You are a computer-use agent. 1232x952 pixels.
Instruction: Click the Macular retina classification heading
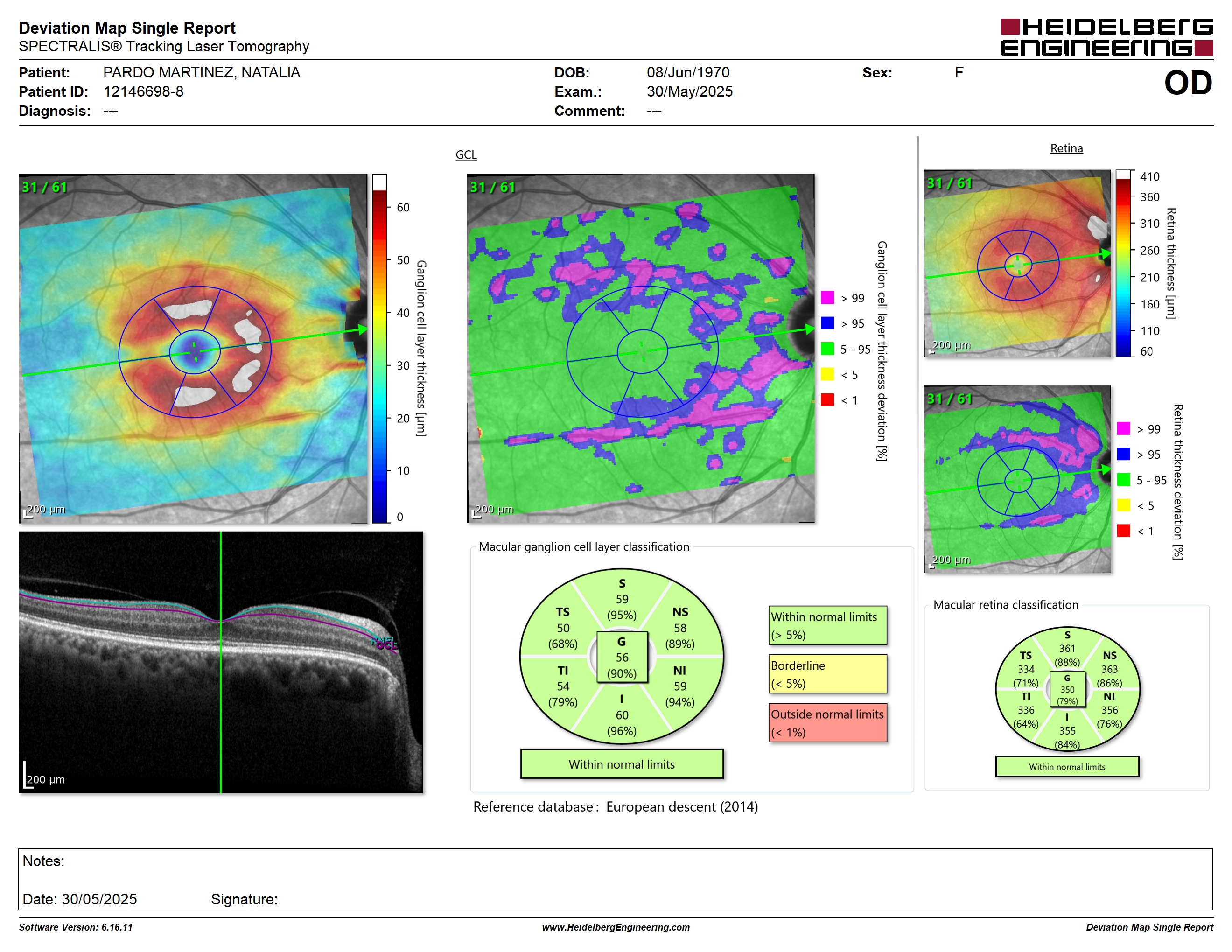coord(1006,605)
